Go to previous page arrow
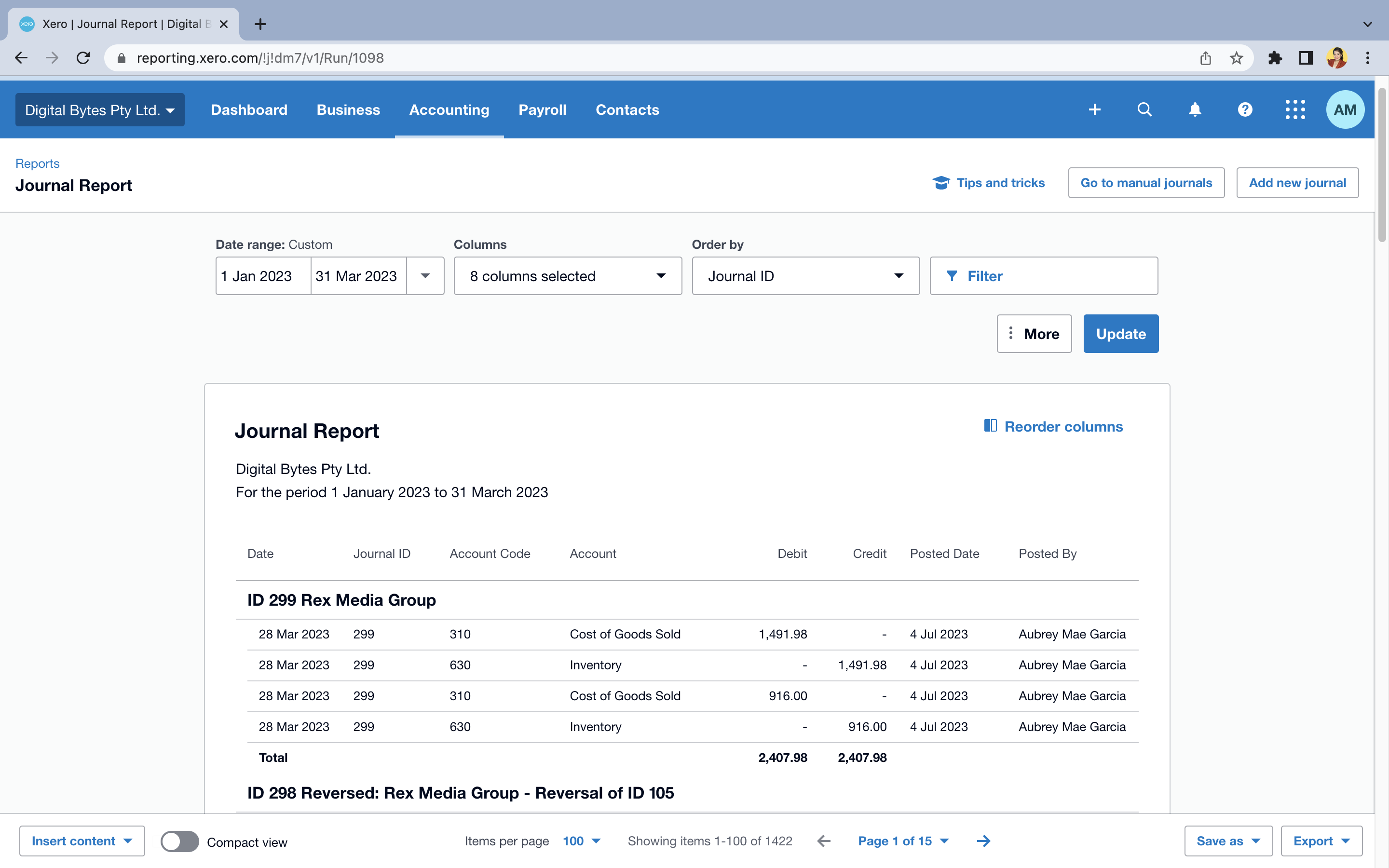 point(824,841)
